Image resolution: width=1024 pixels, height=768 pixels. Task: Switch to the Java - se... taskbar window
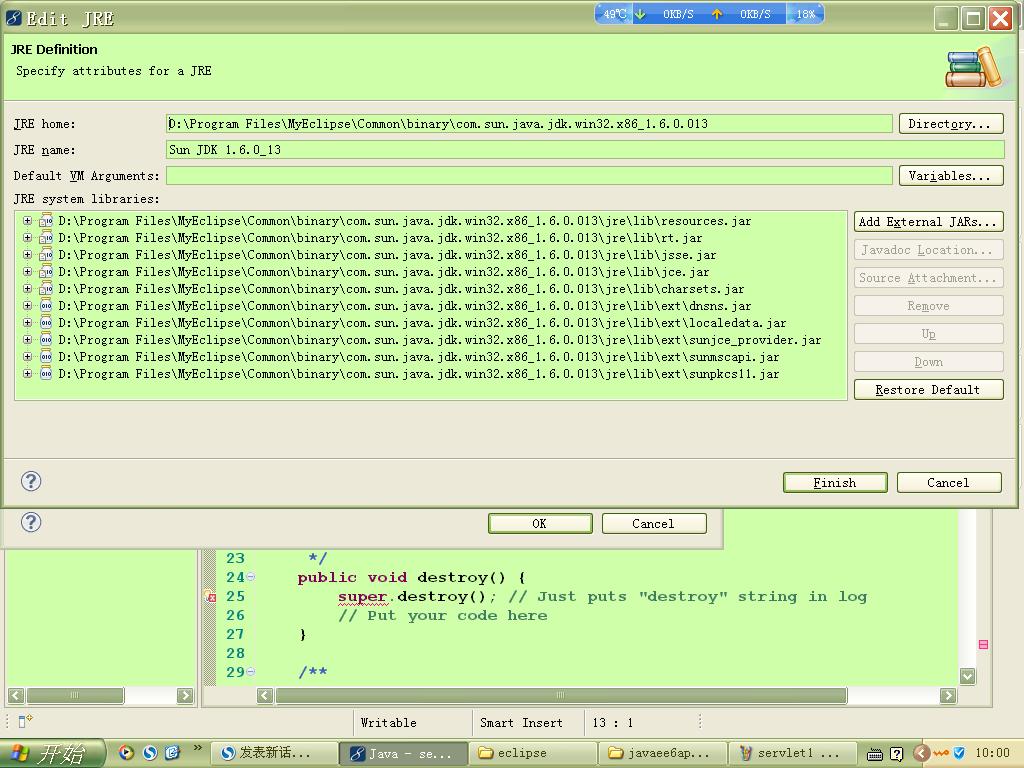point(403,753)
